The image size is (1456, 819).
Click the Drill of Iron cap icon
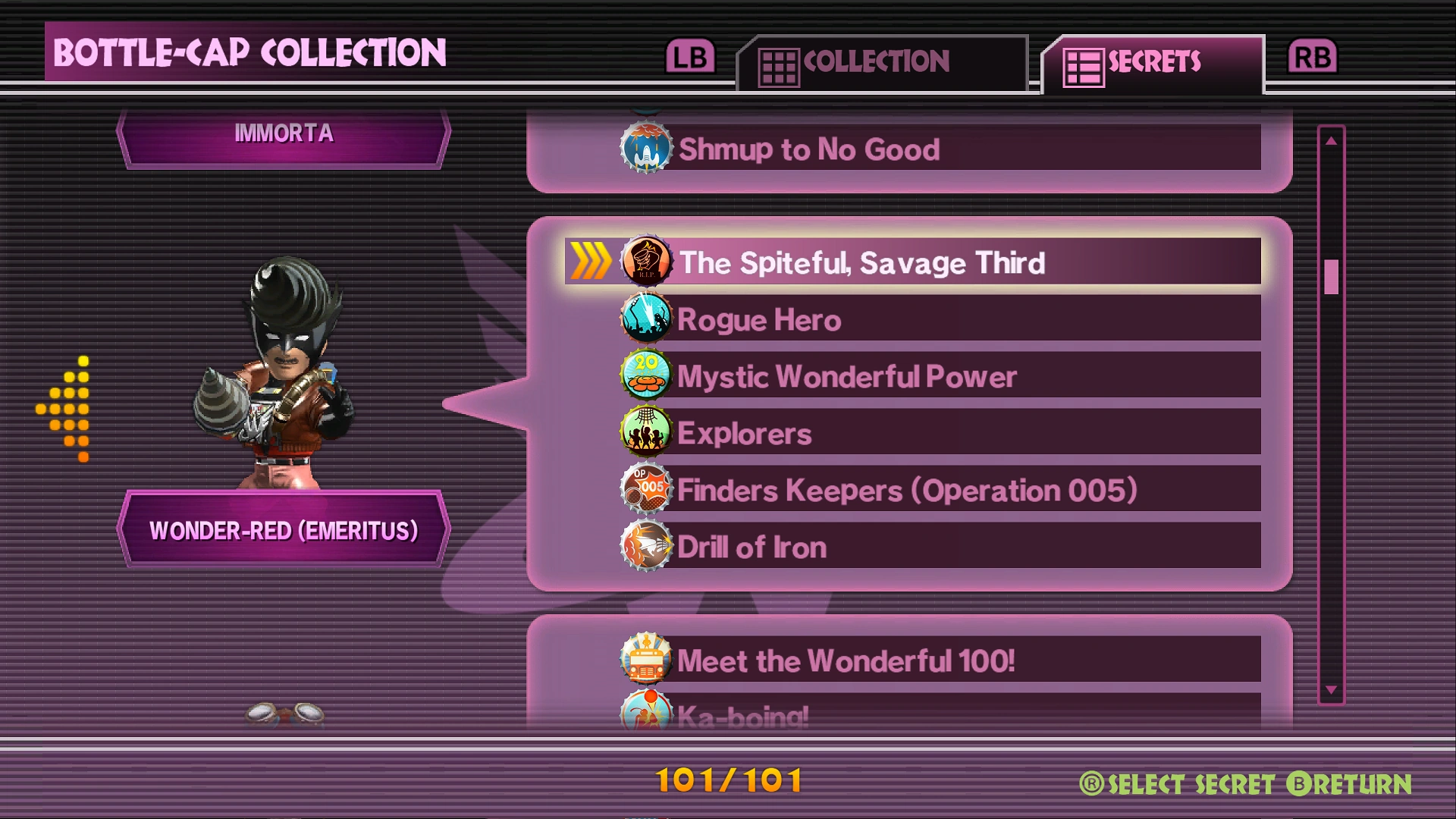(646, 546)
